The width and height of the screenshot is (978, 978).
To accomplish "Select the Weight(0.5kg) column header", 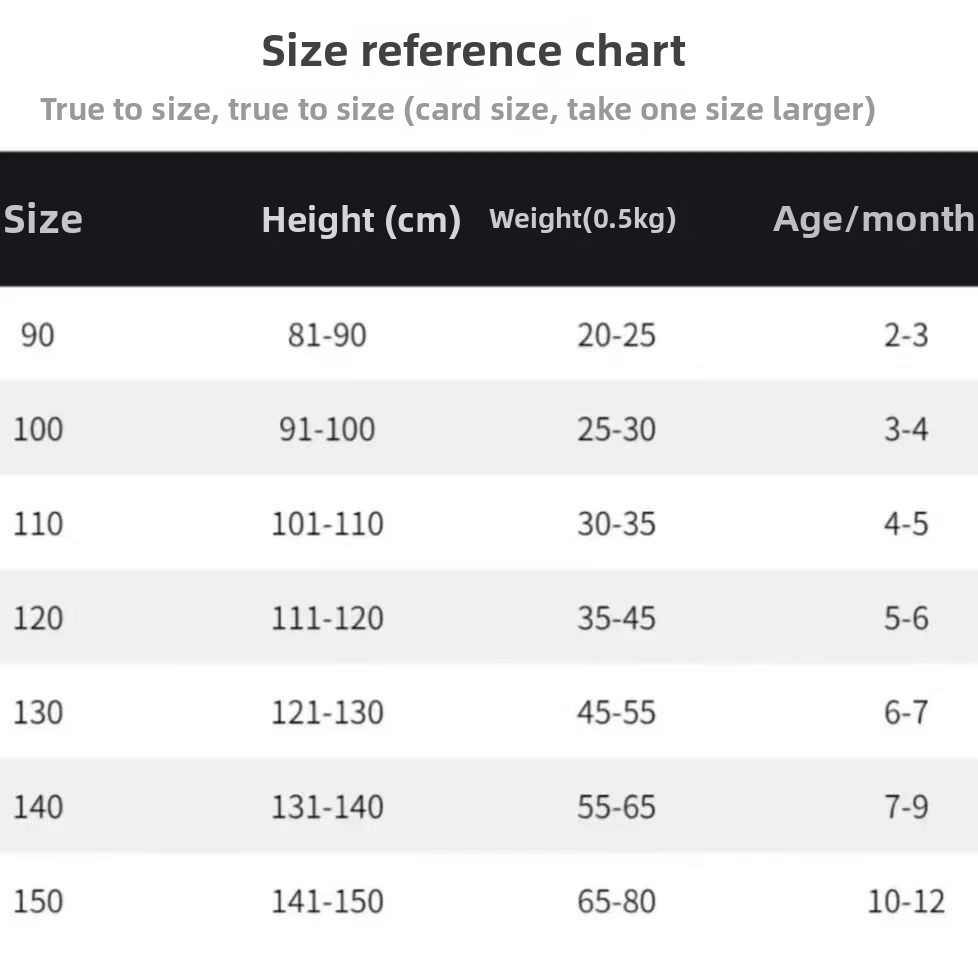I will pos(582,219).
